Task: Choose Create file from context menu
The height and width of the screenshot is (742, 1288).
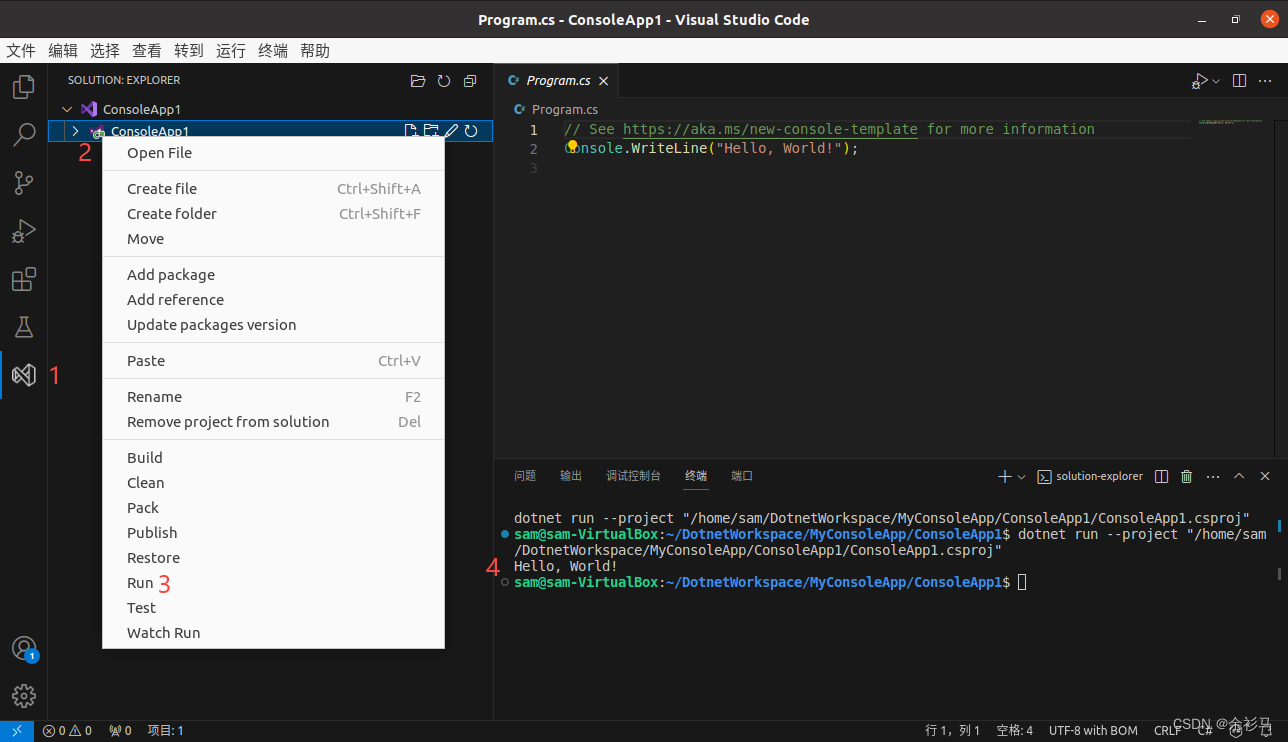Action: tap(273, 189)
